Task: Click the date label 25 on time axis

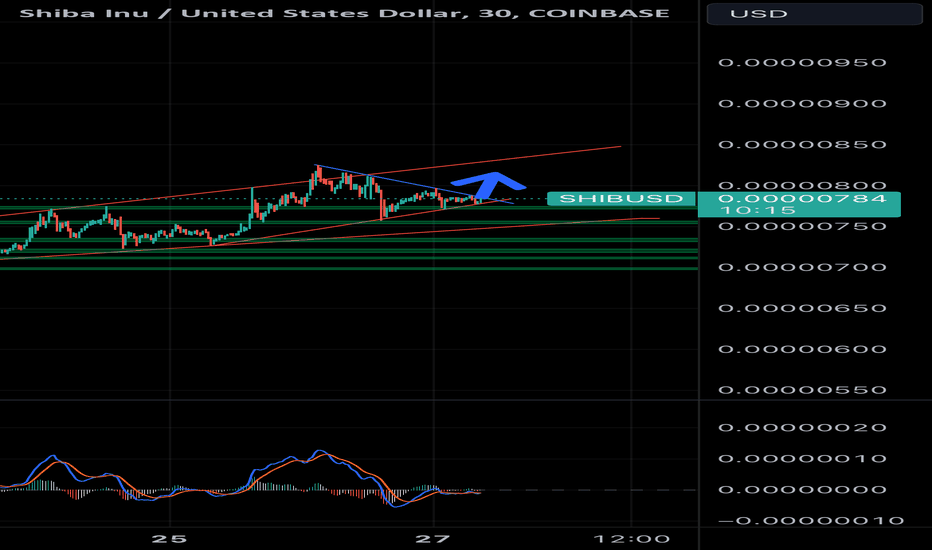Action: pos(169,539)
